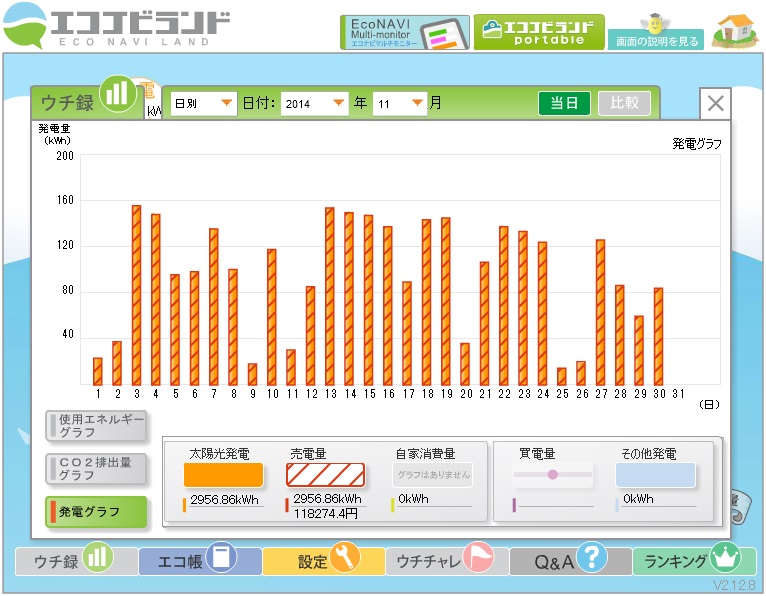Open the ウチチャレ bottom navigation tab
Viewport: 766px width, 596px height.
447,561
